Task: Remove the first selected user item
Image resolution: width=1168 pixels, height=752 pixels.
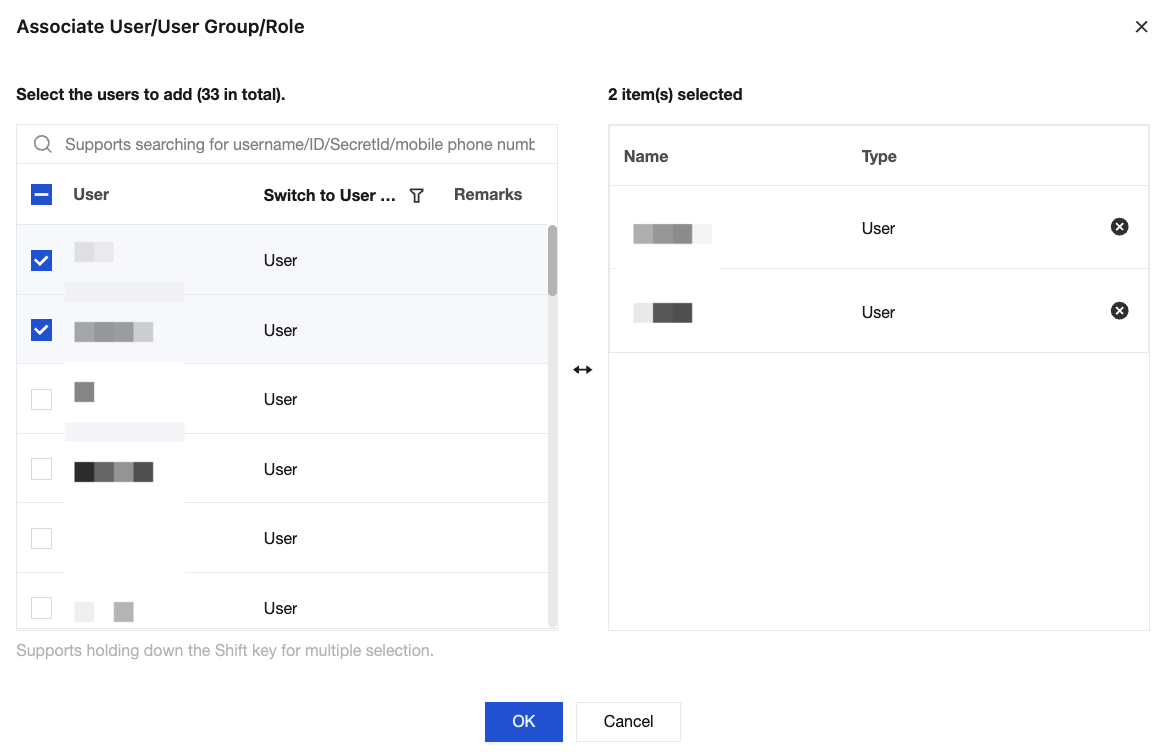Action: (1120, 227)
